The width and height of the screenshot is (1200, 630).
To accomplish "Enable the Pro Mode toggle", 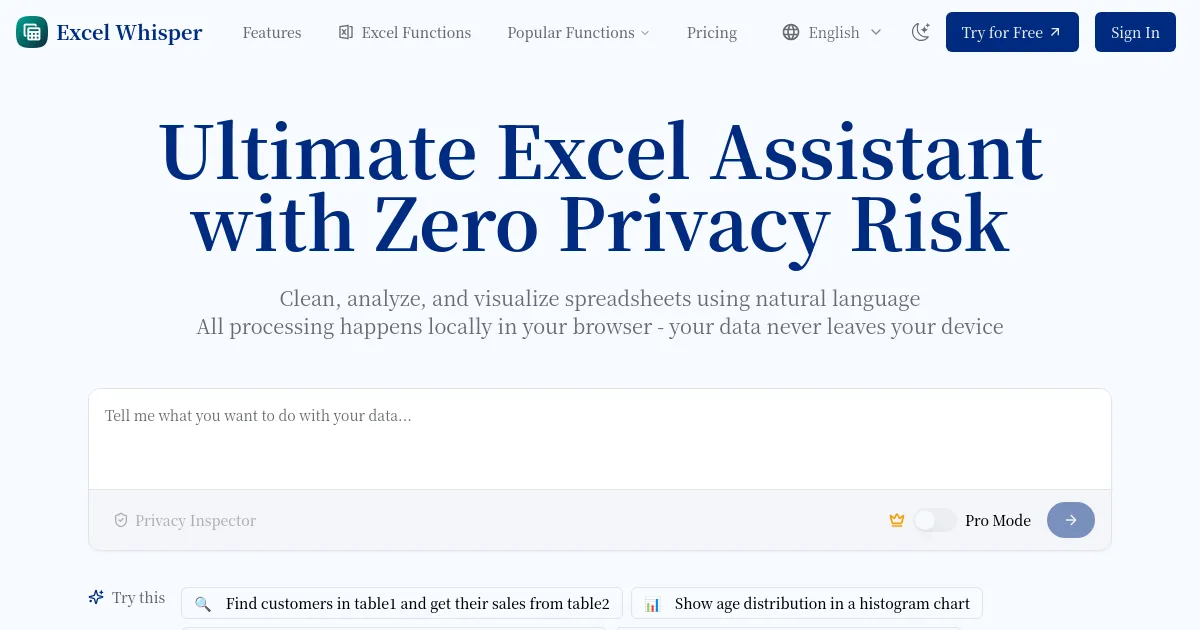I will click(x=935, y=519).
